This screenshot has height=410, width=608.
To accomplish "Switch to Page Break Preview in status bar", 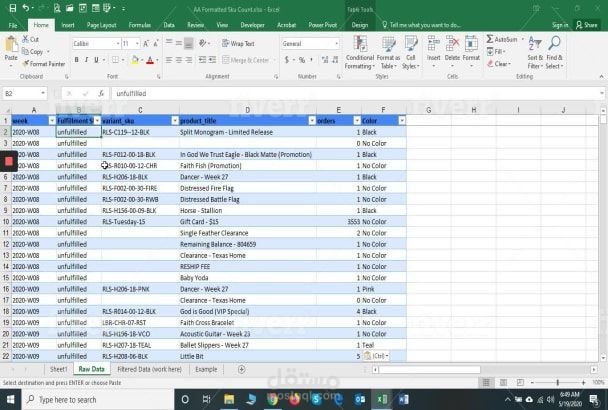I will [520, 383].
